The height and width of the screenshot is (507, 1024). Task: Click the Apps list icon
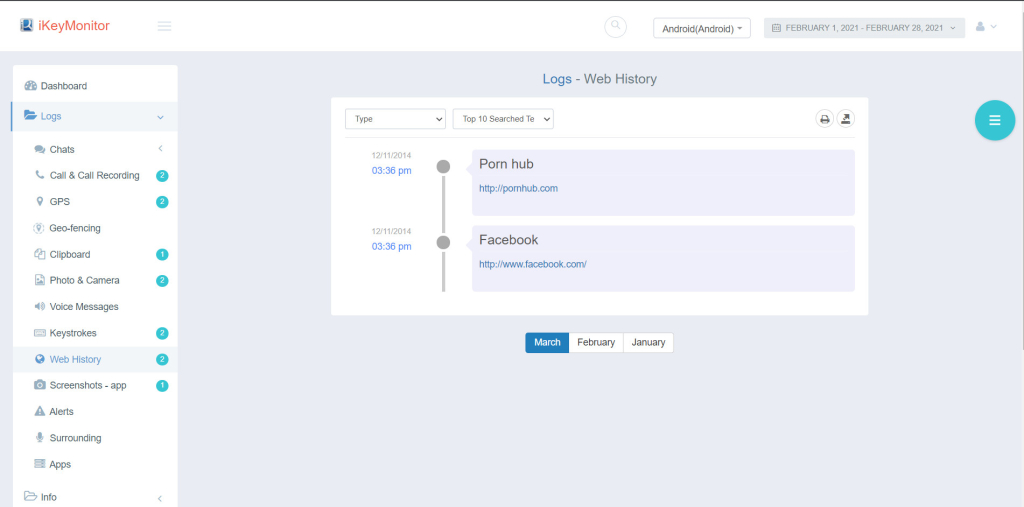tap(40, 465)
